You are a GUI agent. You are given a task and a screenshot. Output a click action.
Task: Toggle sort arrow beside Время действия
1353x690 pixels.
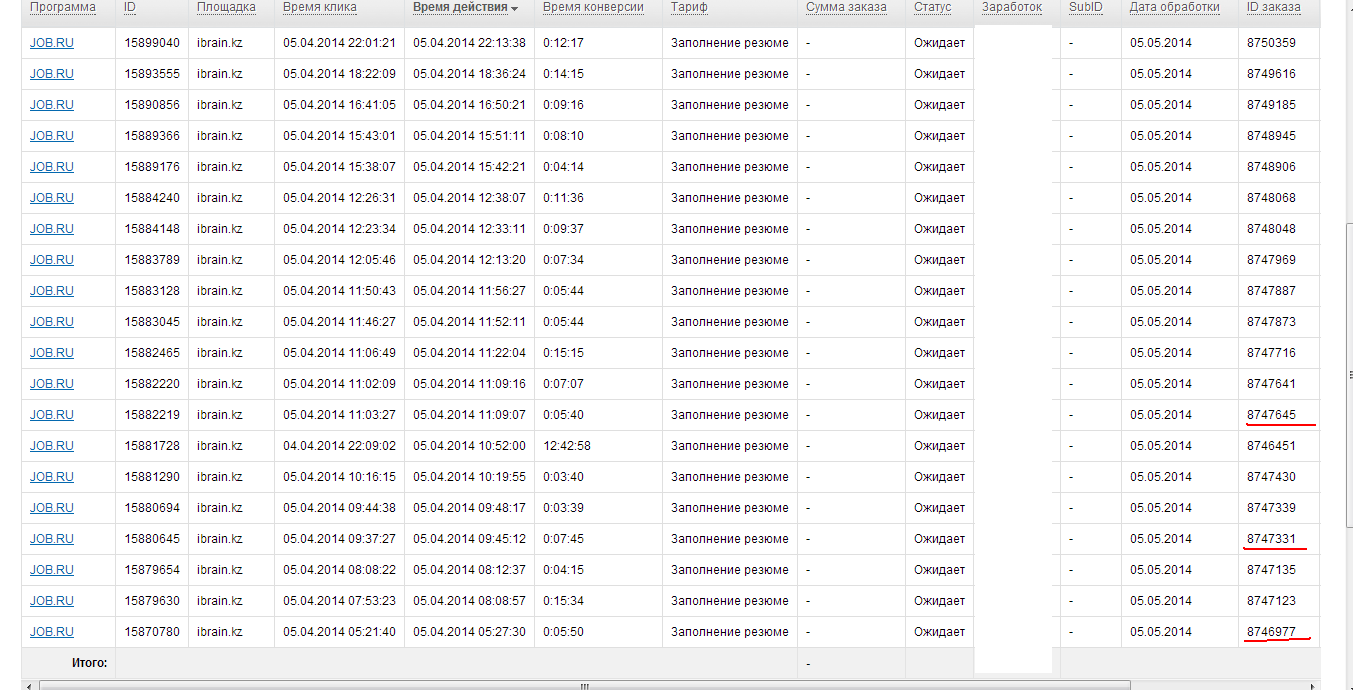[514, 9]
